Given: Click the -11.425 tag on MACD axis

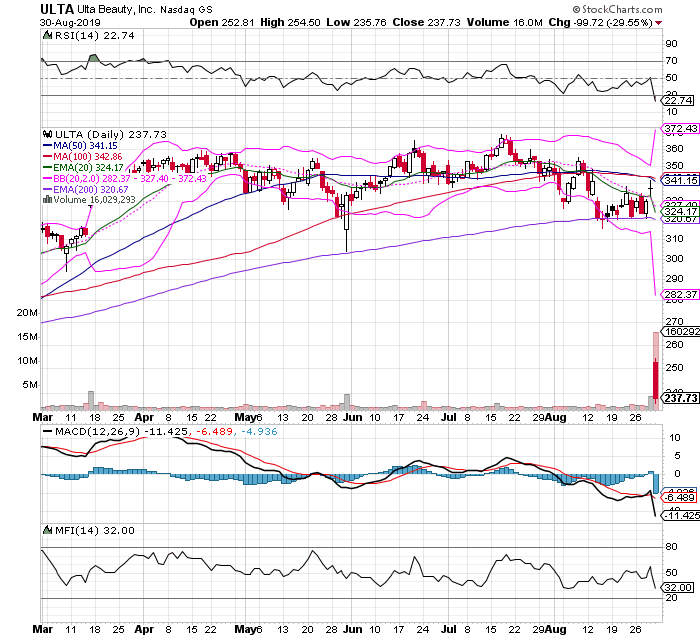Looking at the screenshot, I should 682,515.
